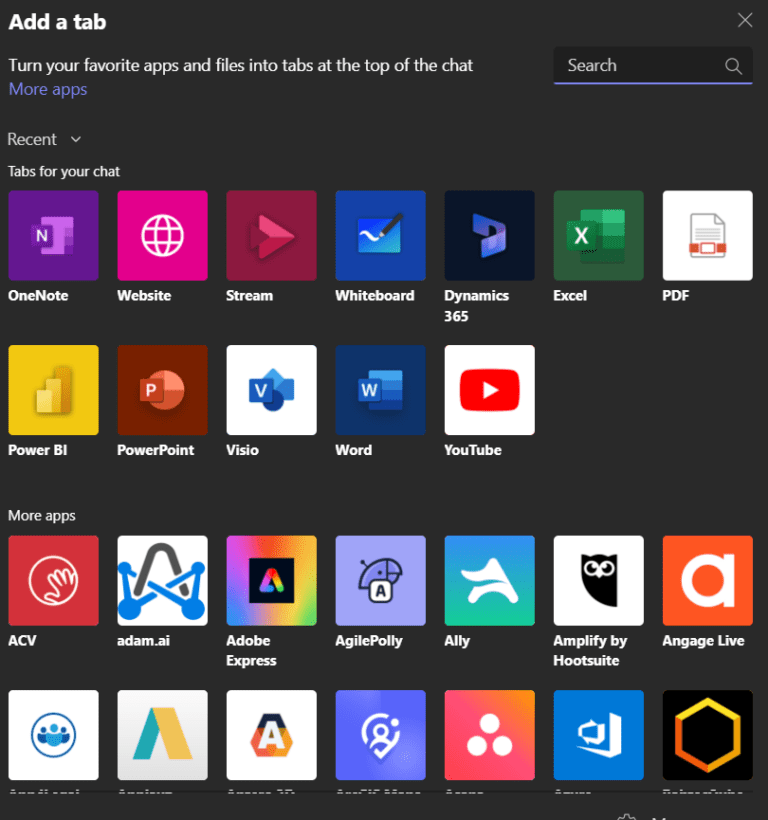Click the search magnifier icon

click(733, 66)
